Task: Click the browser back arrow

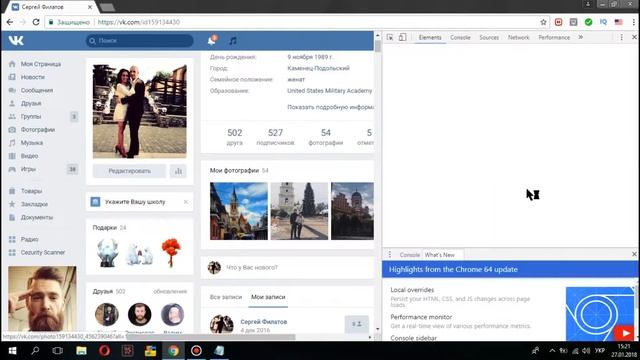Action: [10, 22]
